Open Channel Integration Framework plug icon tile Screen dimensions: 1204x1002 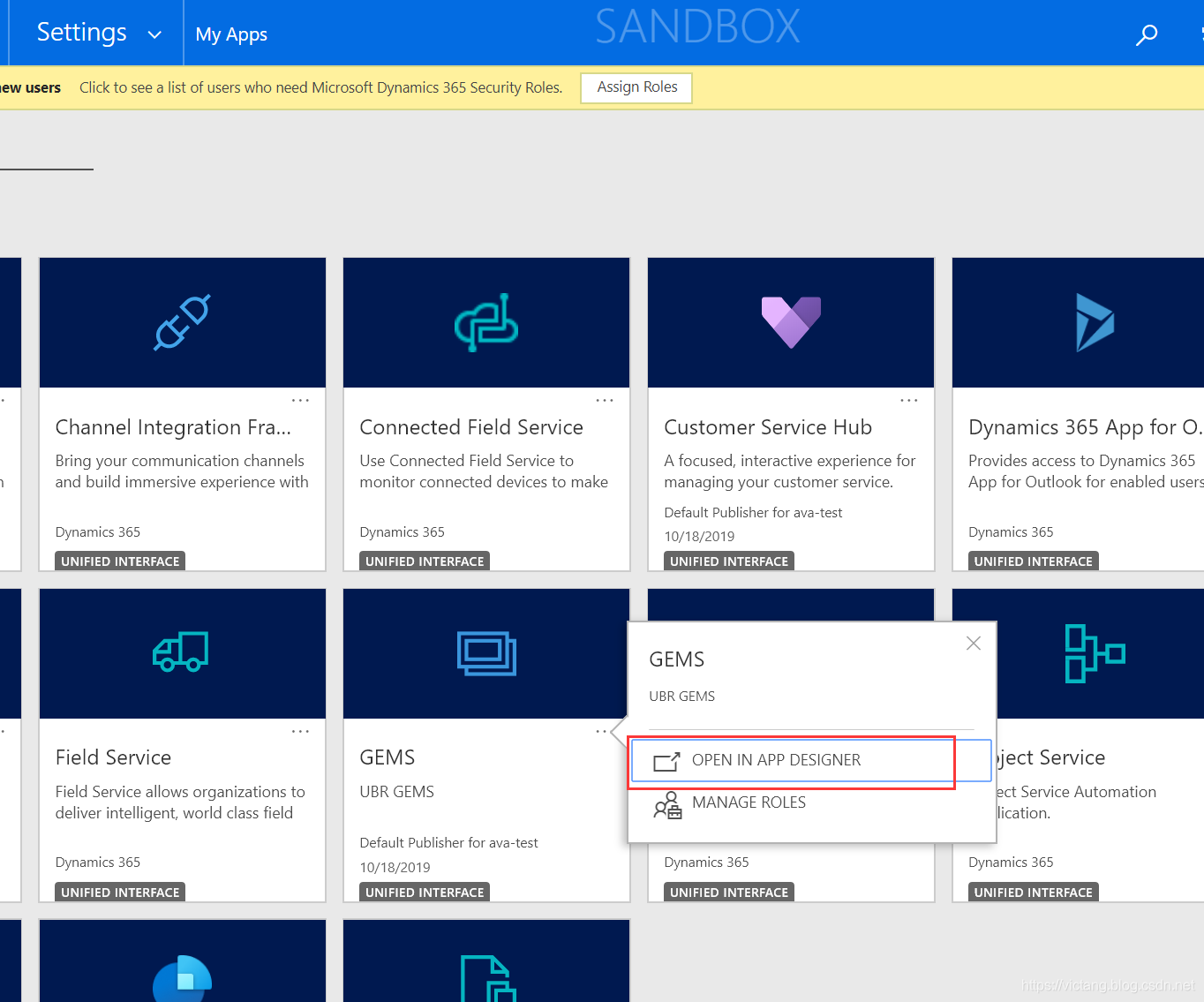coord(183,322)
